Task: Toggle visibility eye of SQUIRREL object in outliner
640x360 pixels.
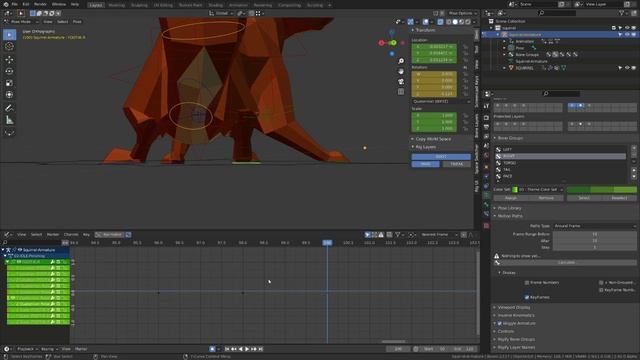Action: [x=627, y=68]
